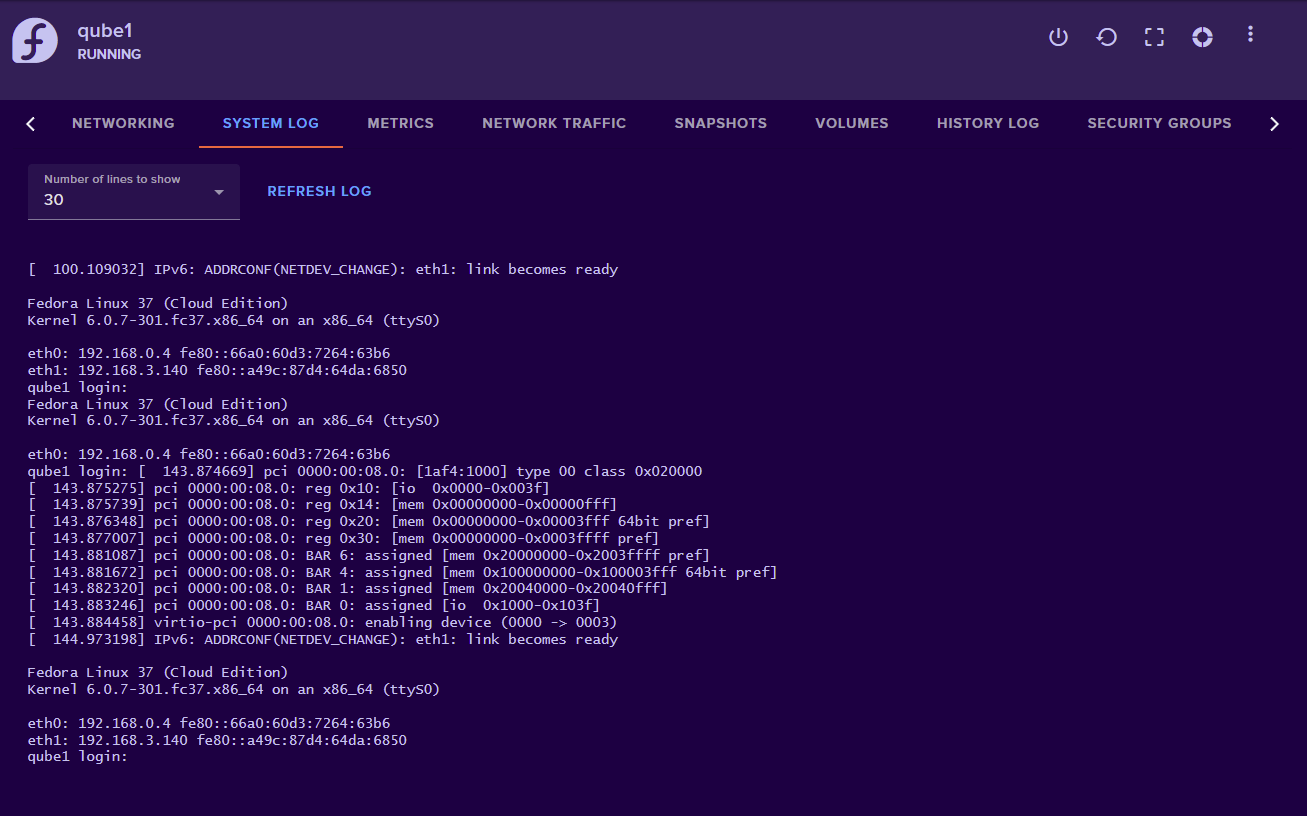Viewport: 1307px width, 816px height.
Task: Click the reboot instance icon
Action: point(1106,37)
